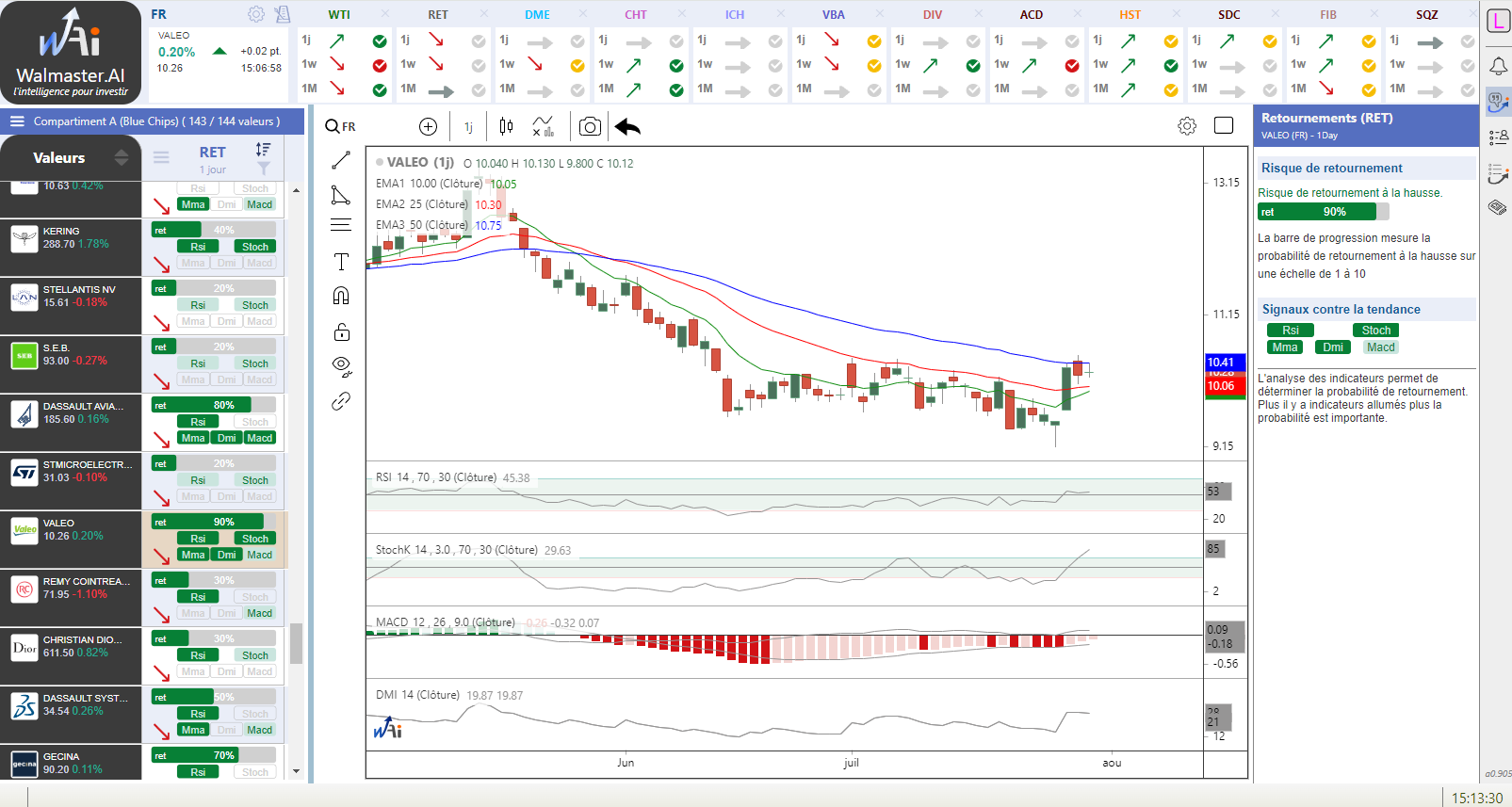Image resolution: width=1512 pixels, height=807 pixels.
Task: Select the SQZ indicator tab
Action: point(1427,15)
